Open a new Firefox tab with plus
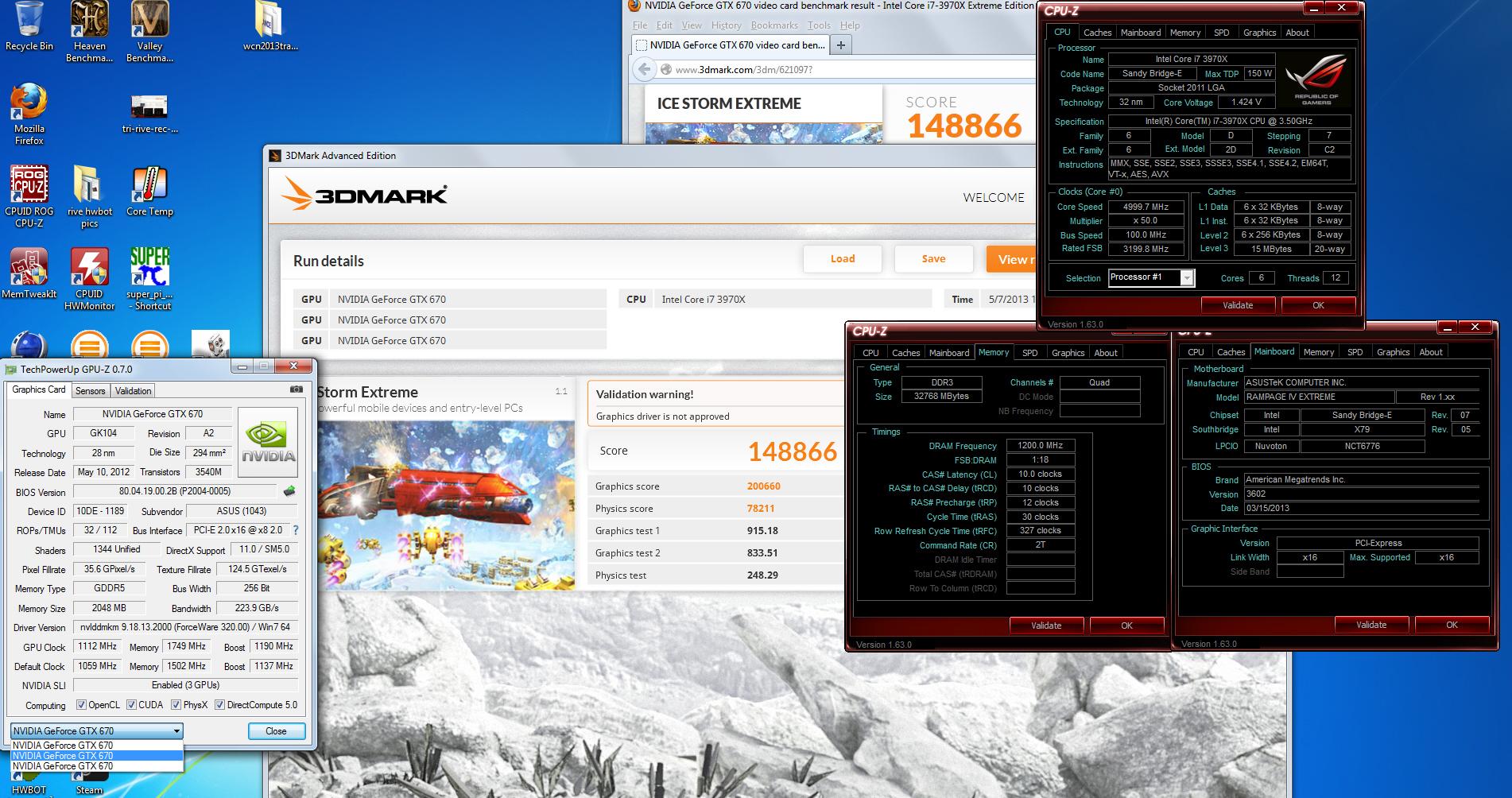Image resolution: width=1512 pixels, height=798 pixels. [x=840, y=45]
